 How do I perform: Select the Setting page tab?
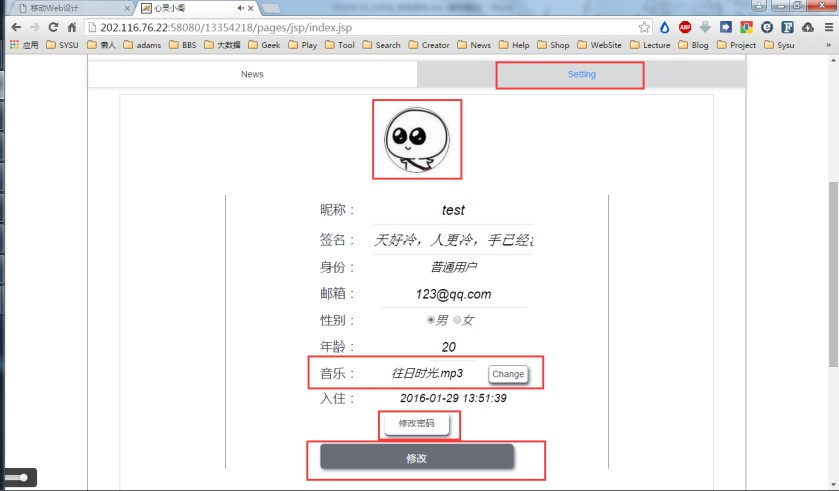pos(582,74)
